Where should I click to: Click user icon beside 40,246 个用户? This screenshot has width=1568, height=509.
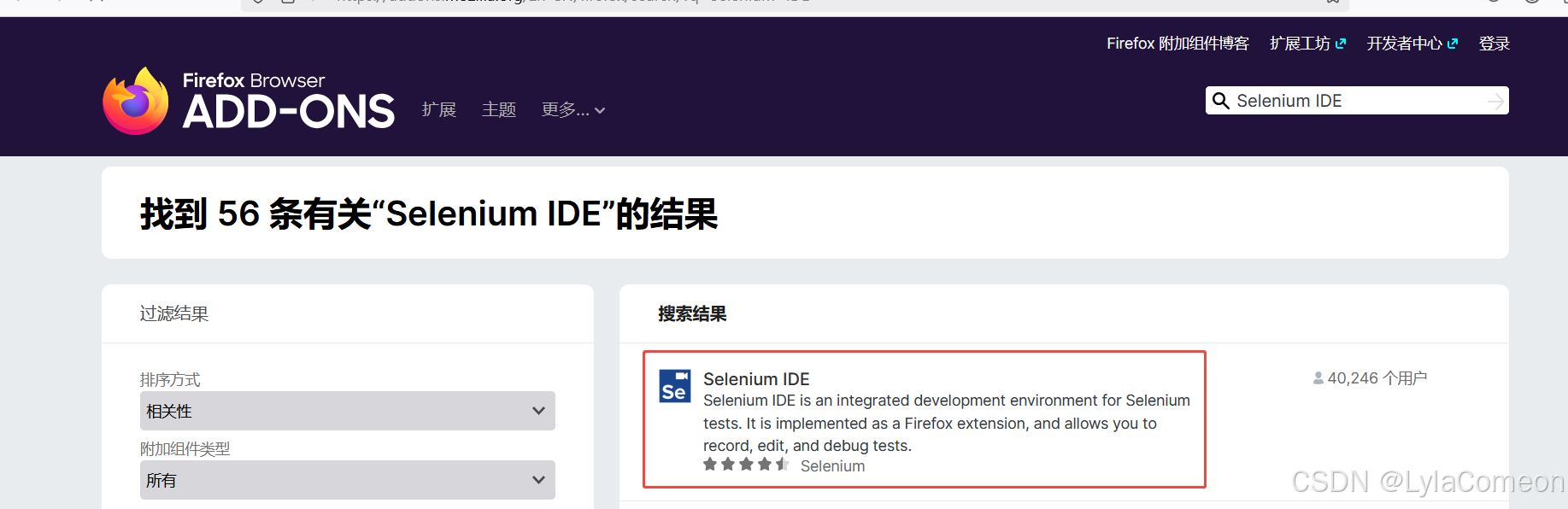(1318, 377)
